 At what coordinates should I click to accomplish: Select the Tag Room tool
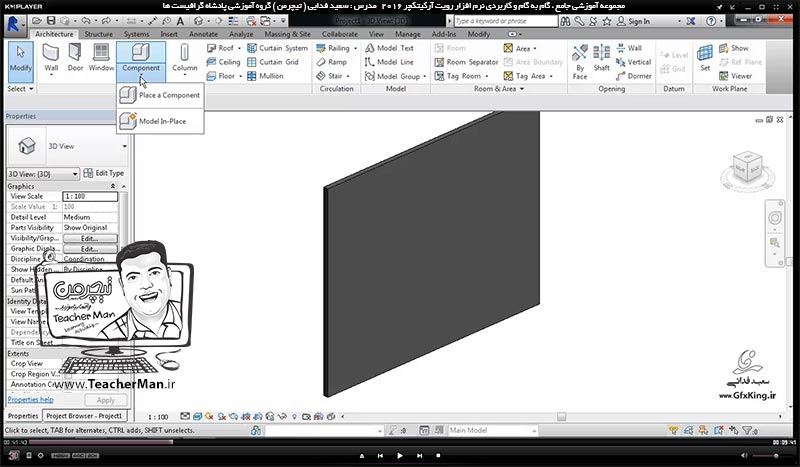(x=458, y=76)
